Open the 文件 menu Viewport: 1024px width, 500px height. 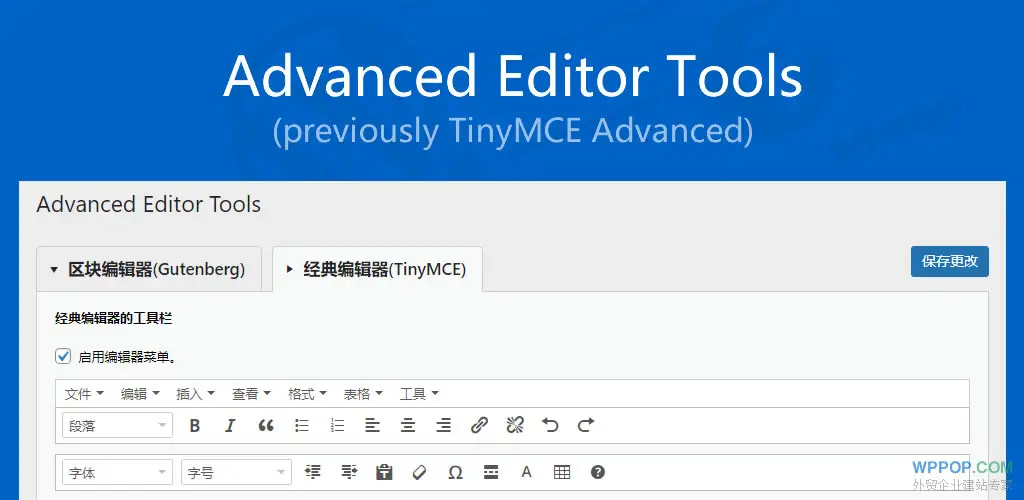[84, 394]
